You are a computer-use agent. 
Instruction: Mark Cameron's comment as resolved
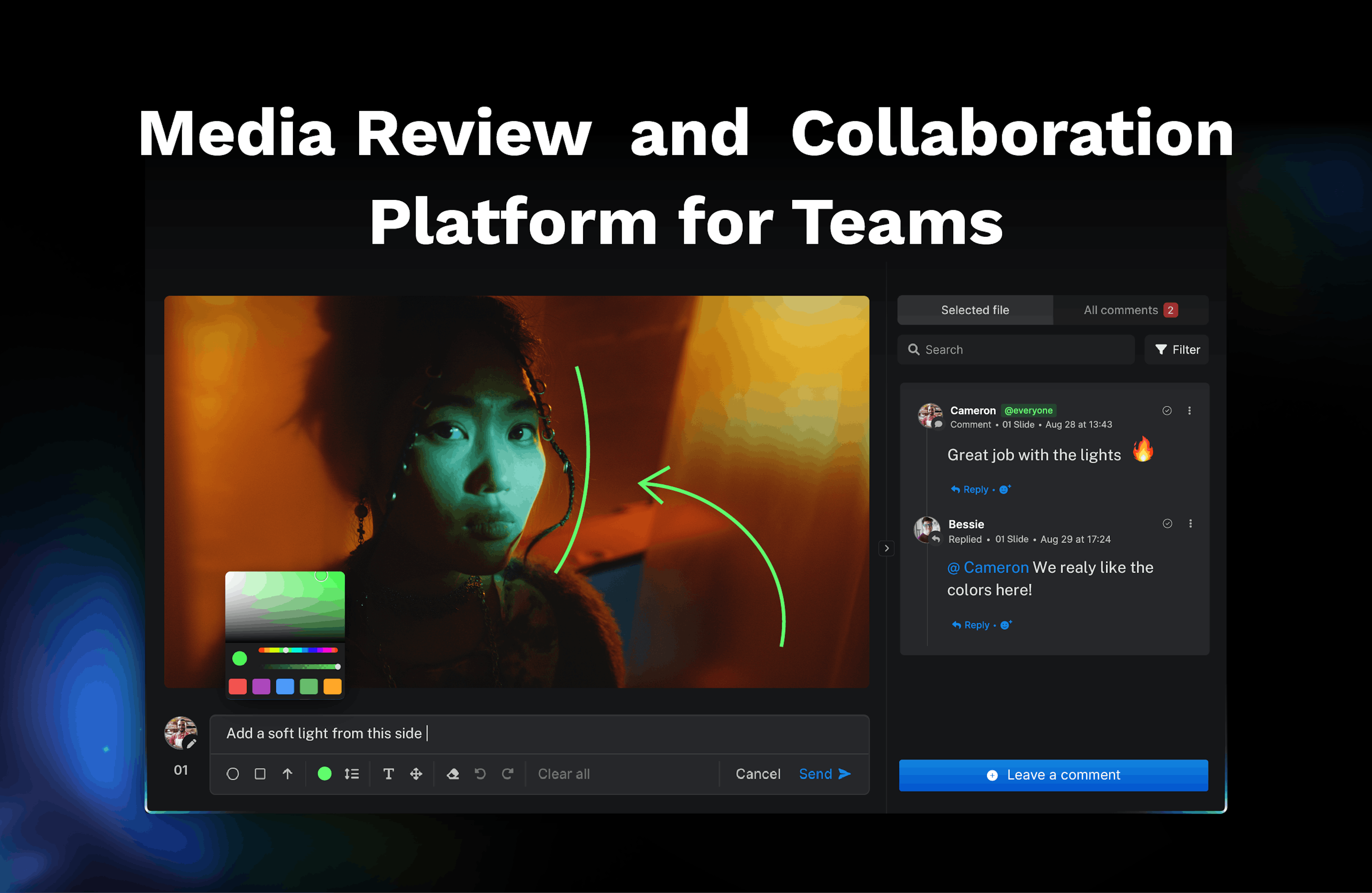(x=1167, y=411)
